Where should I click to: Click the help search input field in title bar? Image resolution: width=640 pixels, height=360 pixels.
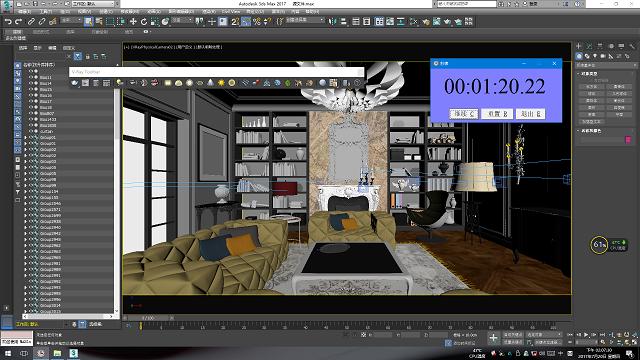click(467, 4)
